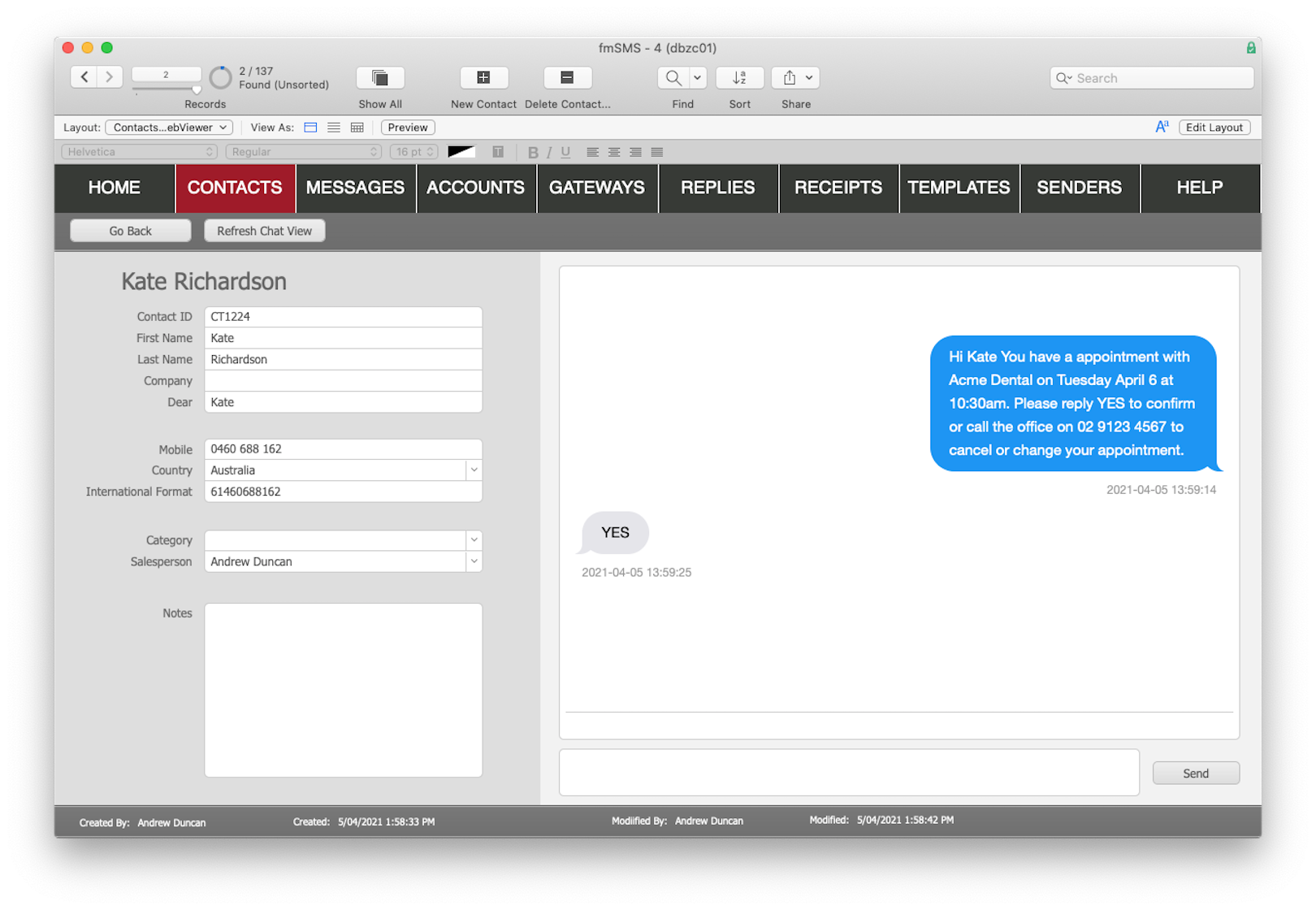The height and width of the screenshot is (910, 1316).
Task: Open the HELP tab
Action: coord(1200,188)
